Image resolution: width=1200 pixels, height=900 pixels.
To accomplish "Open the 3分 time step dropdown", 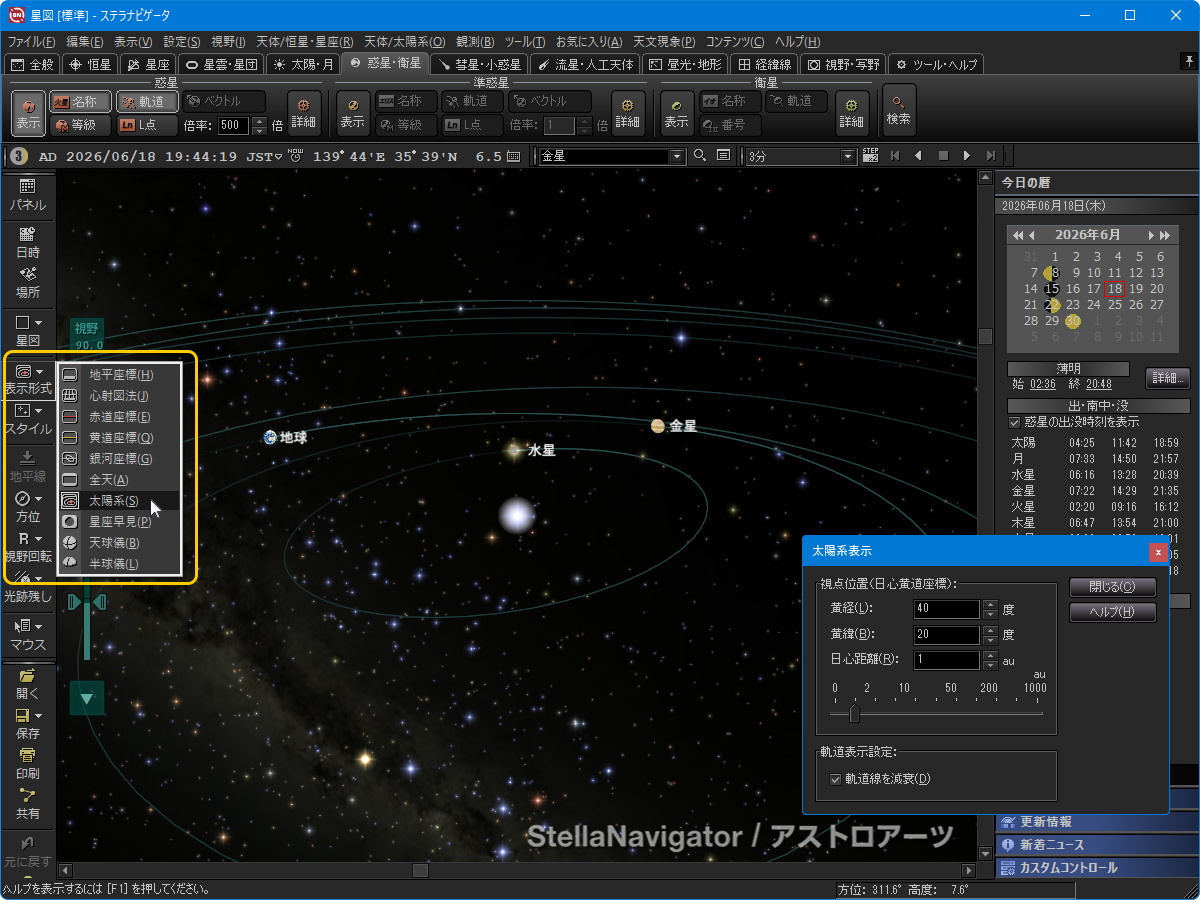I will pos(849,156).
